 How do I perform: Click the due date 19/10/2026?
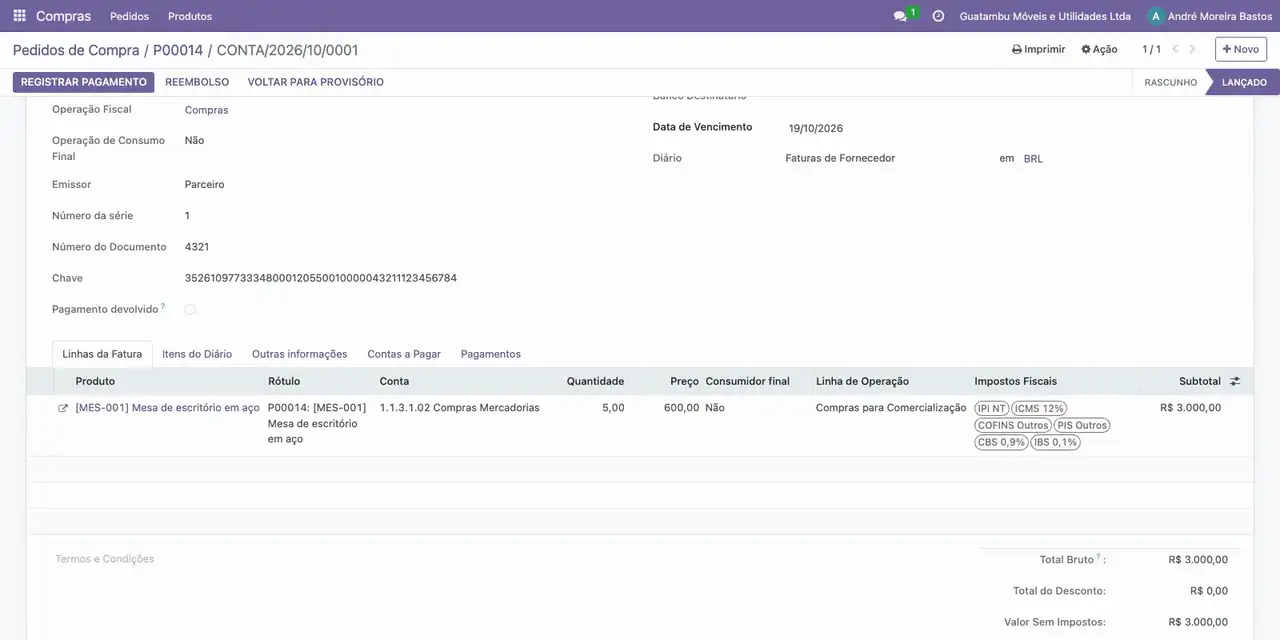click(x=816, y=129)
